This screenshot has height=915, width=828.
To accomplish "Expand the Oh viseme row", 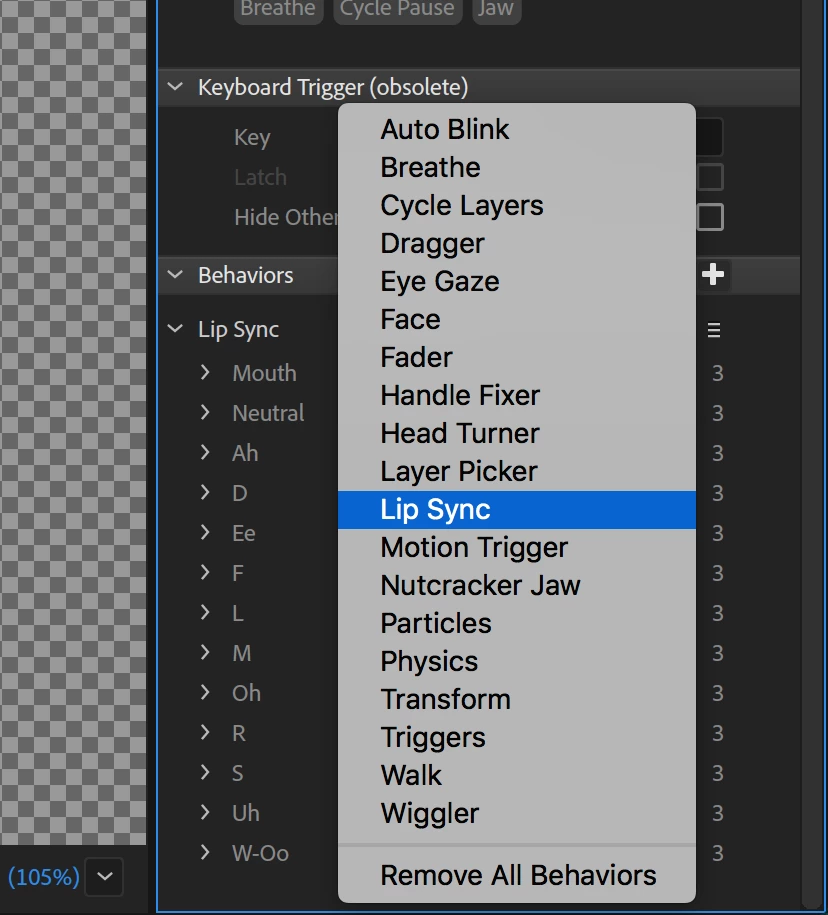I will [205, 692].
